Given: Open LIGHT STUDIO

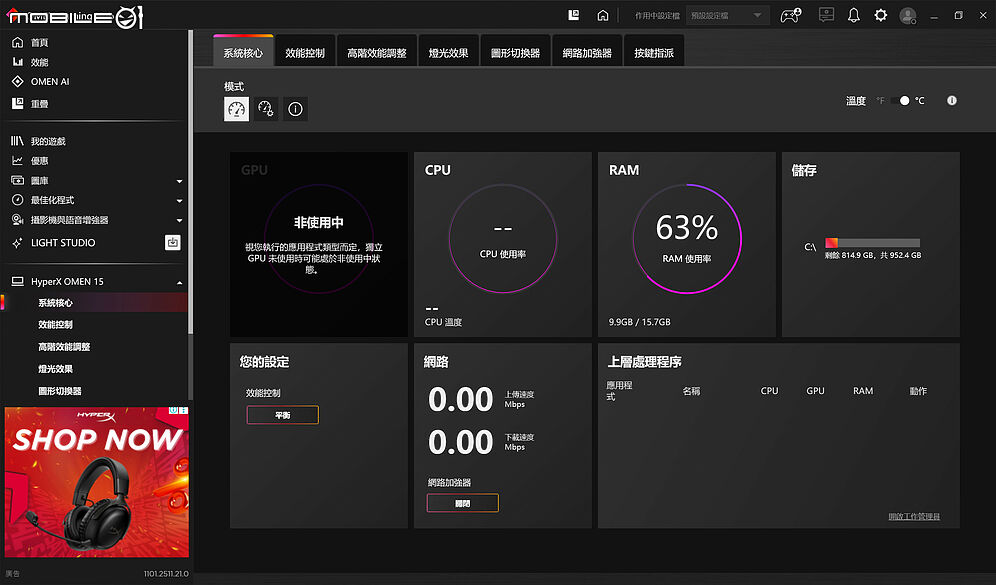Looking at the screenshot, I should point(63,243).
